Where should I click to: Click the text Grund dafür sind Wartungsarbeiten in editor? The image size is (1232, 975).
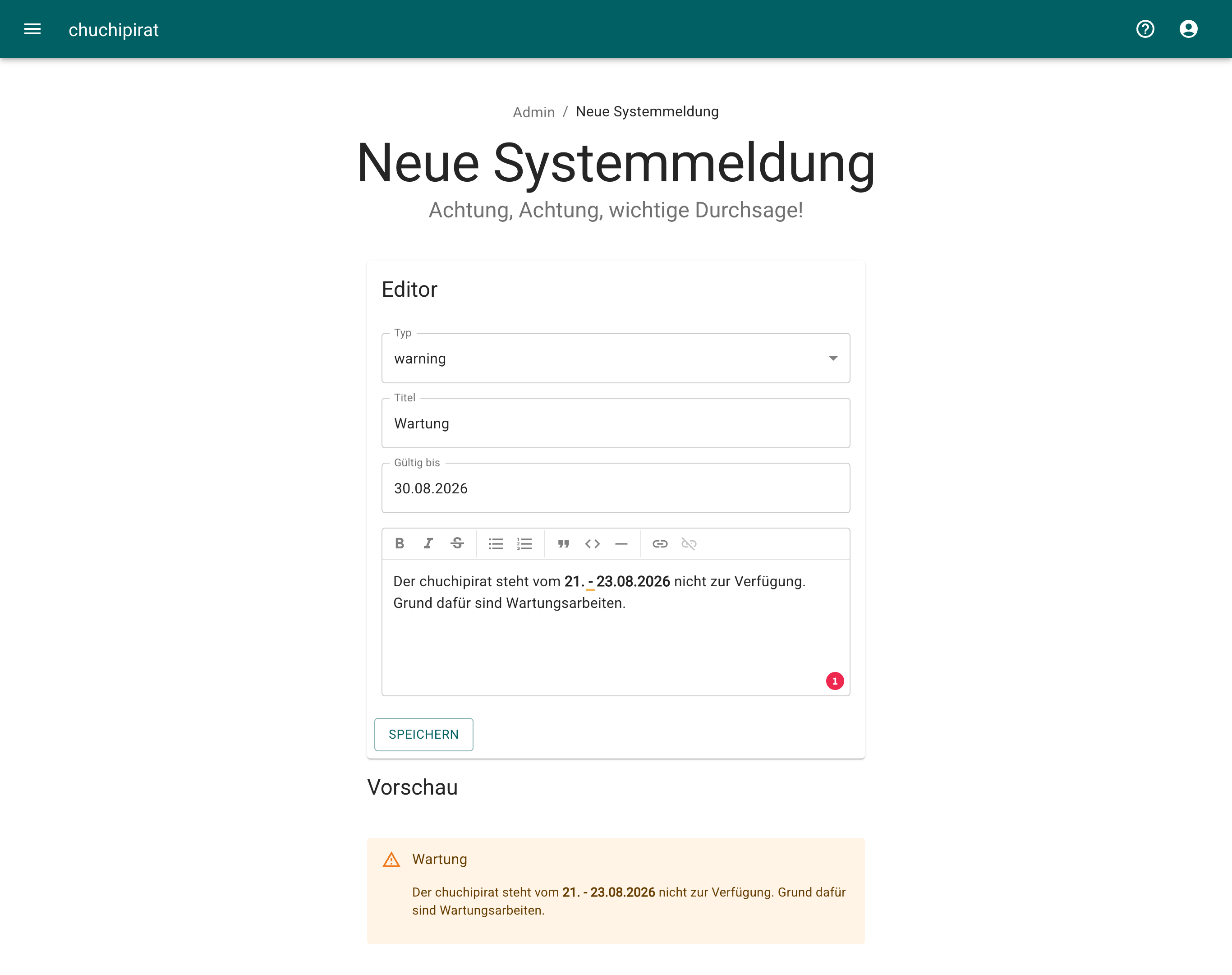[x=509, y=603]
